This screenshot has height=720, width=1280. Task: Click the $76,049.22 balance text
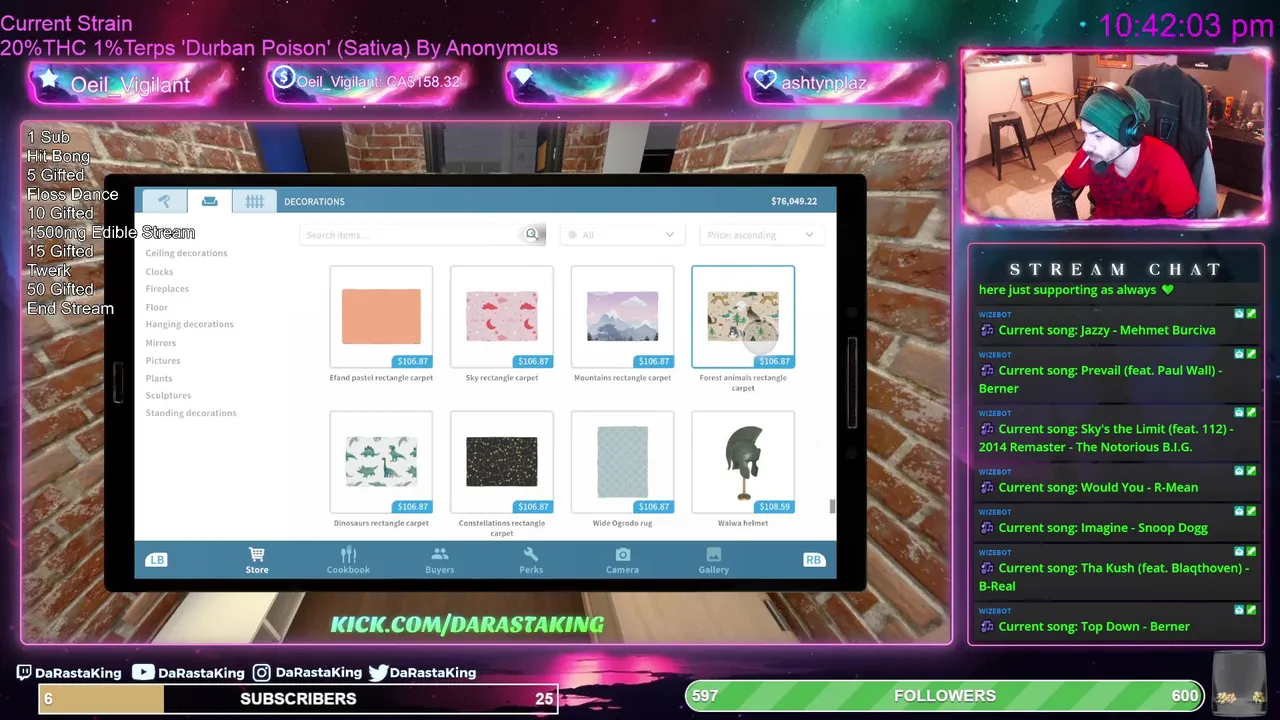pyautogui.click(x=794, y=201)
